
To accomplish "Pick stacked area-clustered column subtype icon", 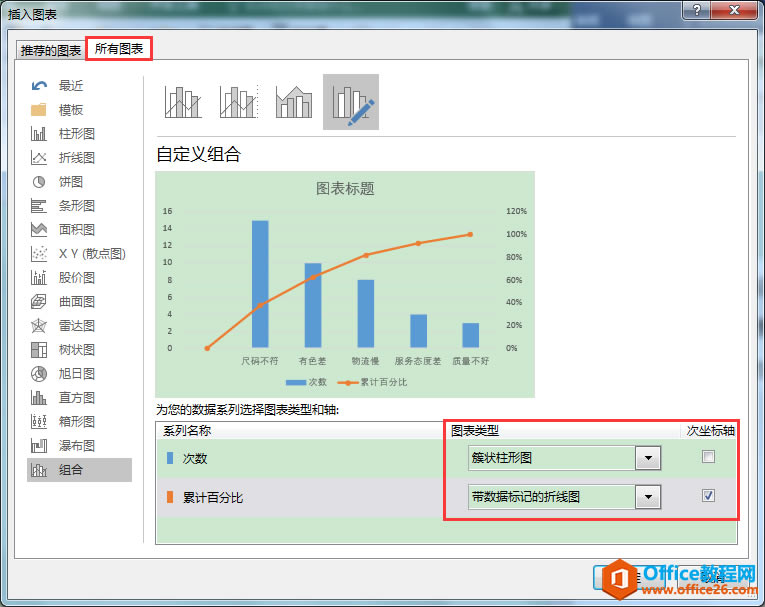I will pos(294,102).
